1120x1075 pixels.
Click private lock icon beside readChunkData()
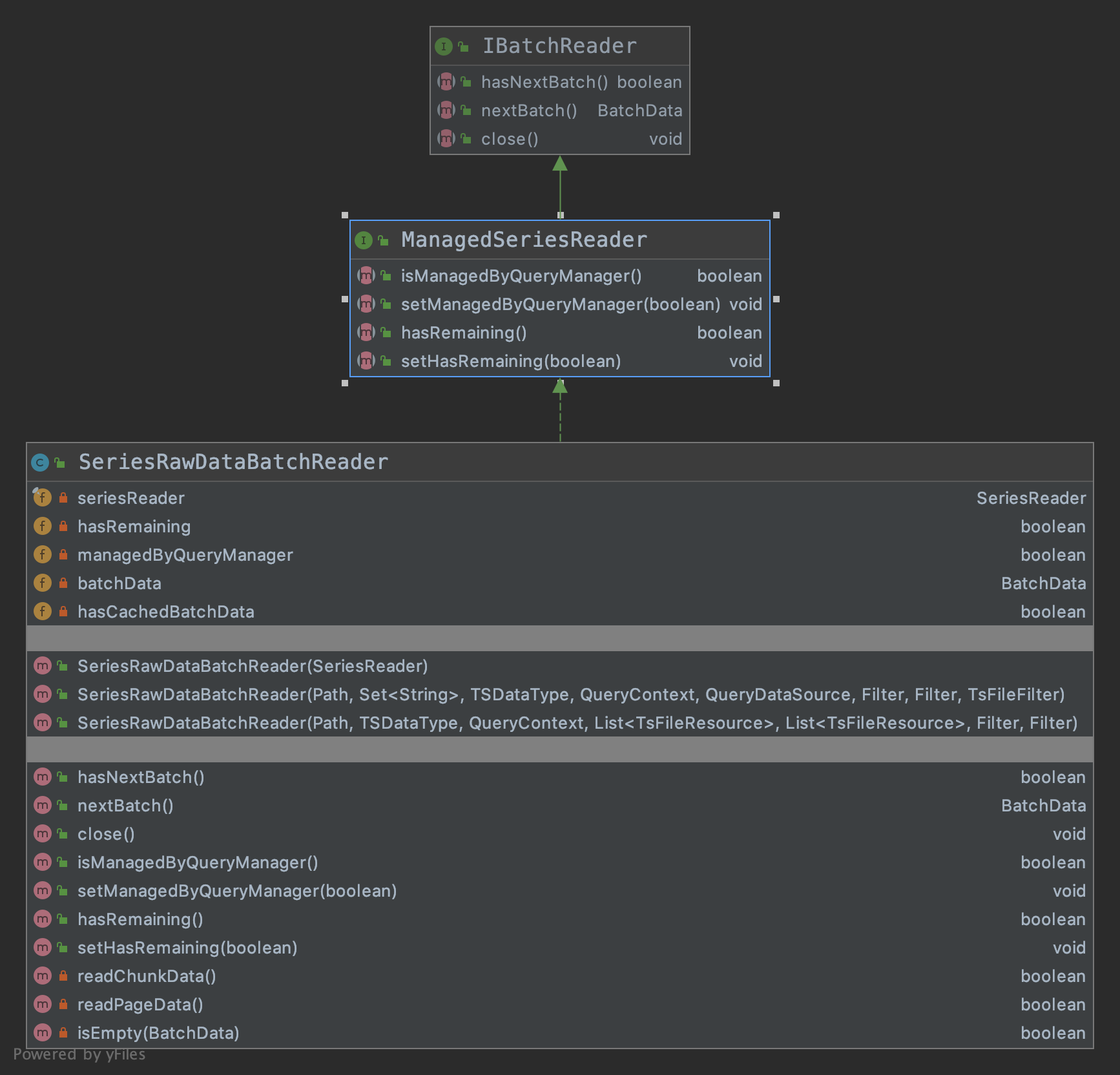[63, 976]
